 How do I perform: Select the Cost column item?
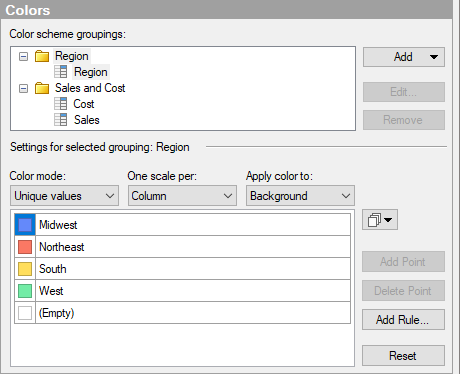point(84,104)
